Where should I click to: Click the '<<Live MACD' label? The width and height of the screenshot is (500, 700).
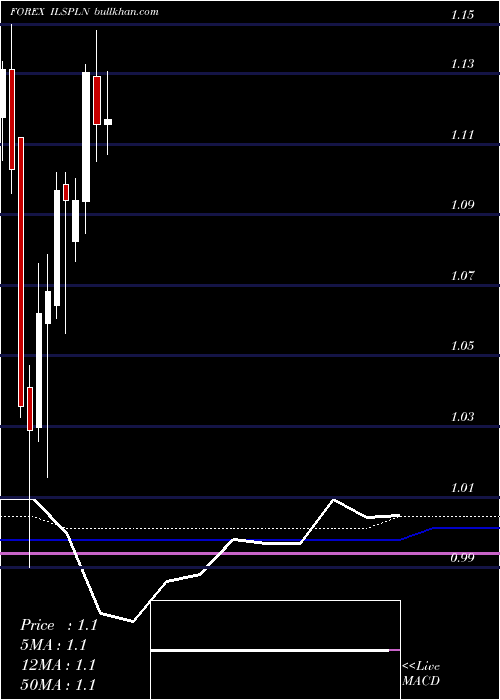coord(421,673)
